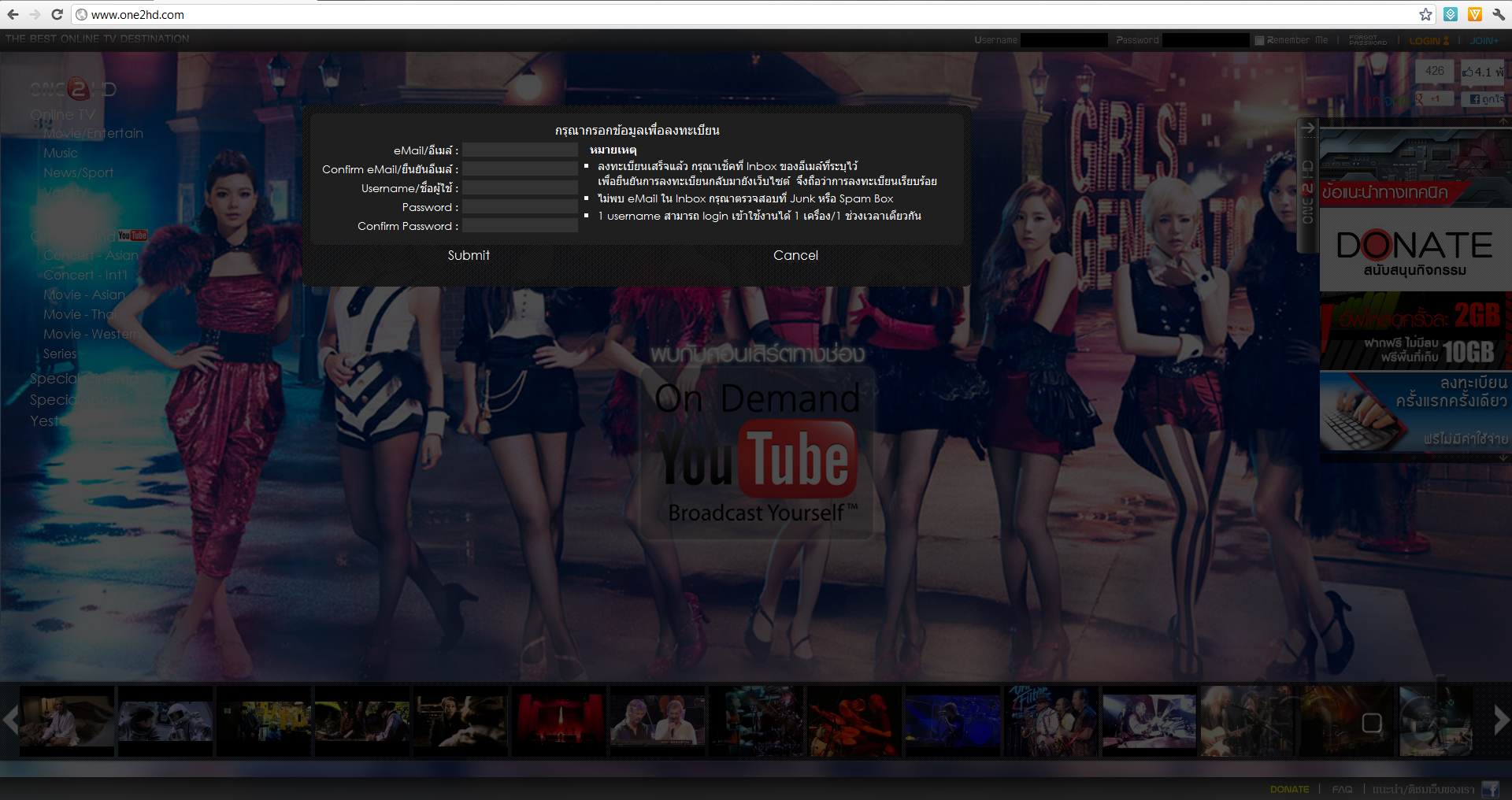Open the Forgot Password link
Image resolution: width=1512 pixels, height=800 pixels.
(1368, 40)
